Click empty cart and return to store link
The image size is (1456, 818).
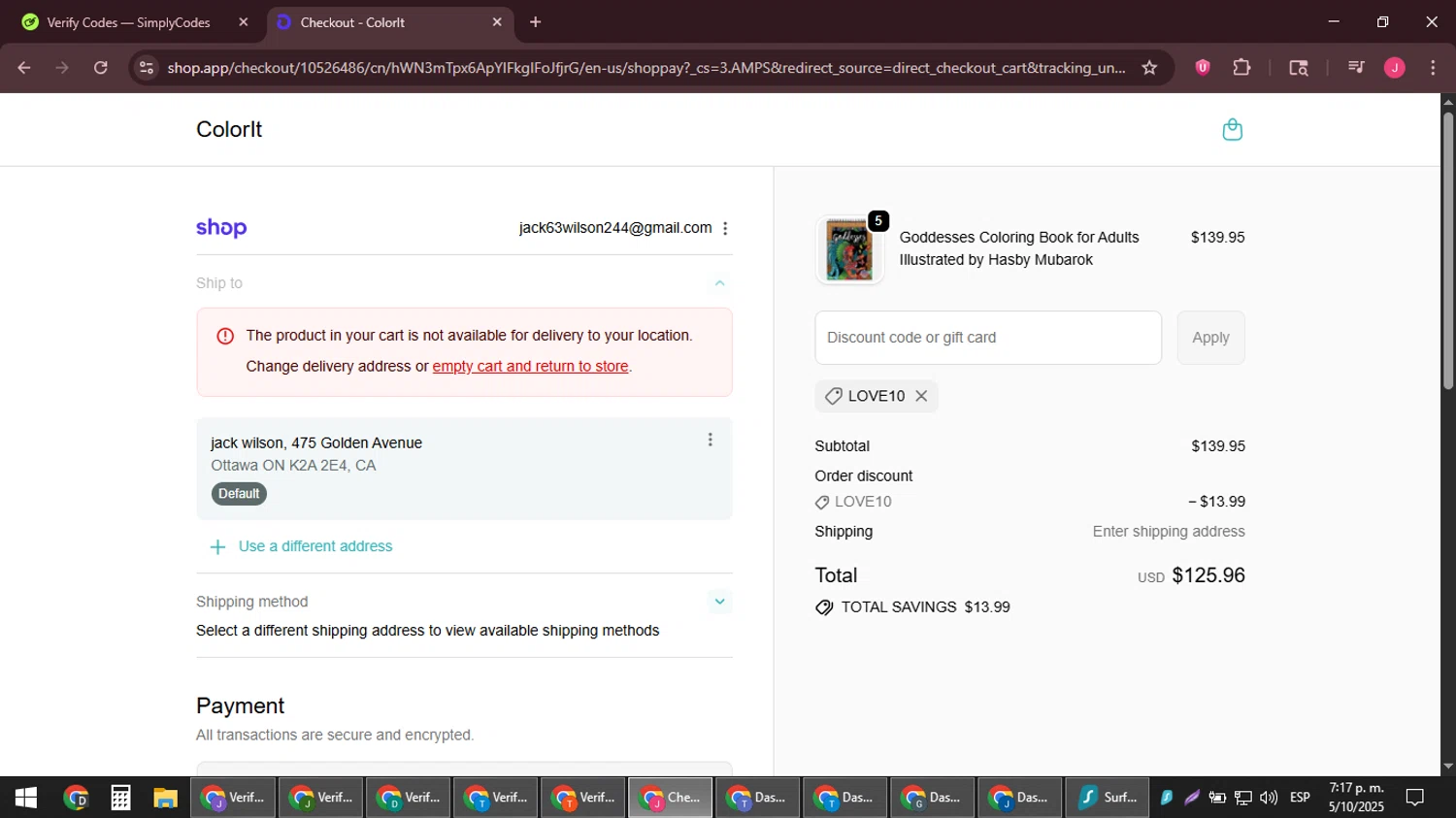point(530,367)
